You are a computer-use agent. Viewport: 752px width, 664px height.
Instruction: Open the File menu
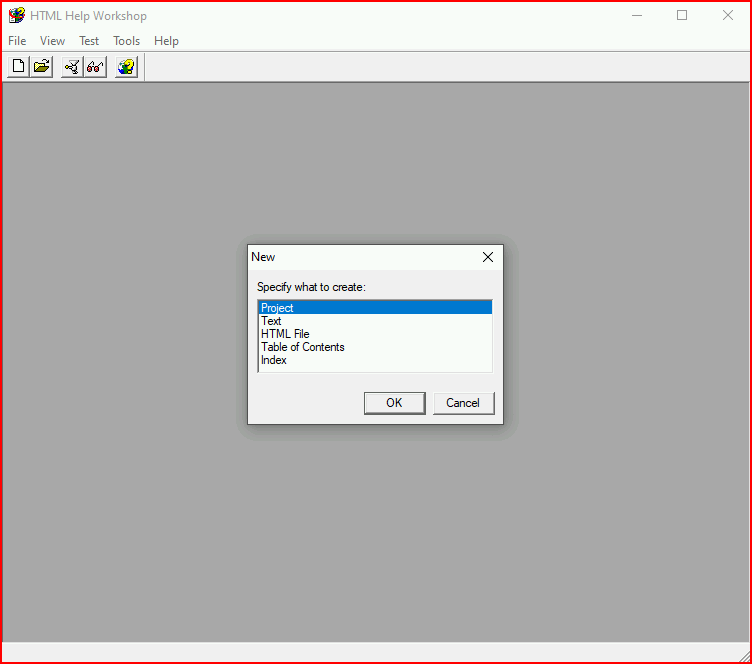point(17,41)
